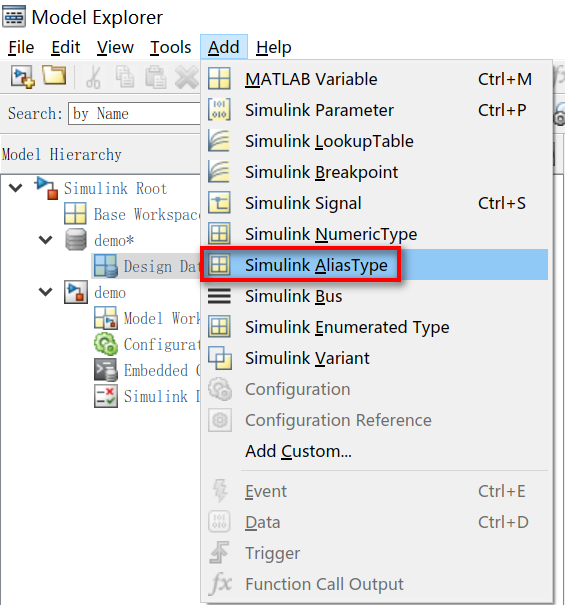
Task: Click the Simulink Variant icon
Action: [220, 358]
